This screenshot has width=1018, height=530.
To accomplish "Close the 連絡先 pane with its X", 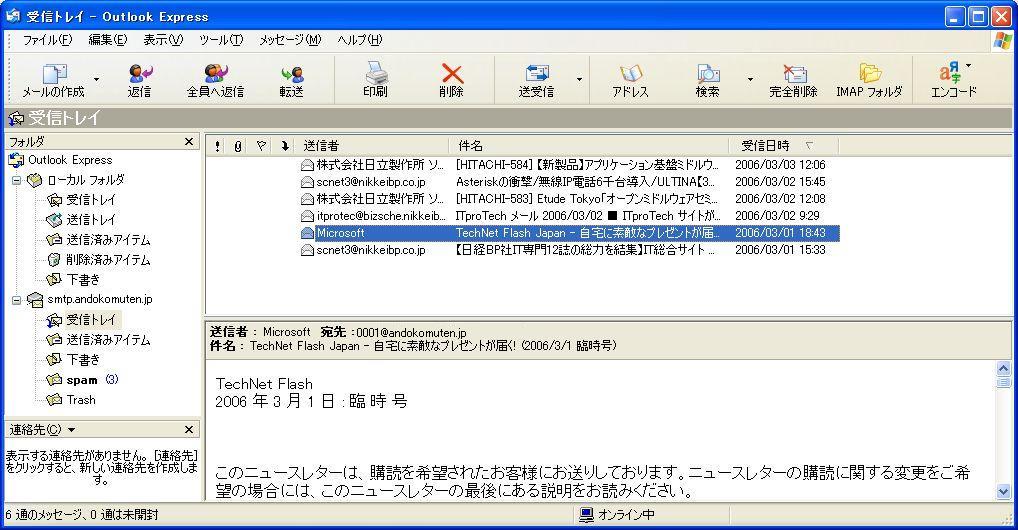I will tap(189, 429).
